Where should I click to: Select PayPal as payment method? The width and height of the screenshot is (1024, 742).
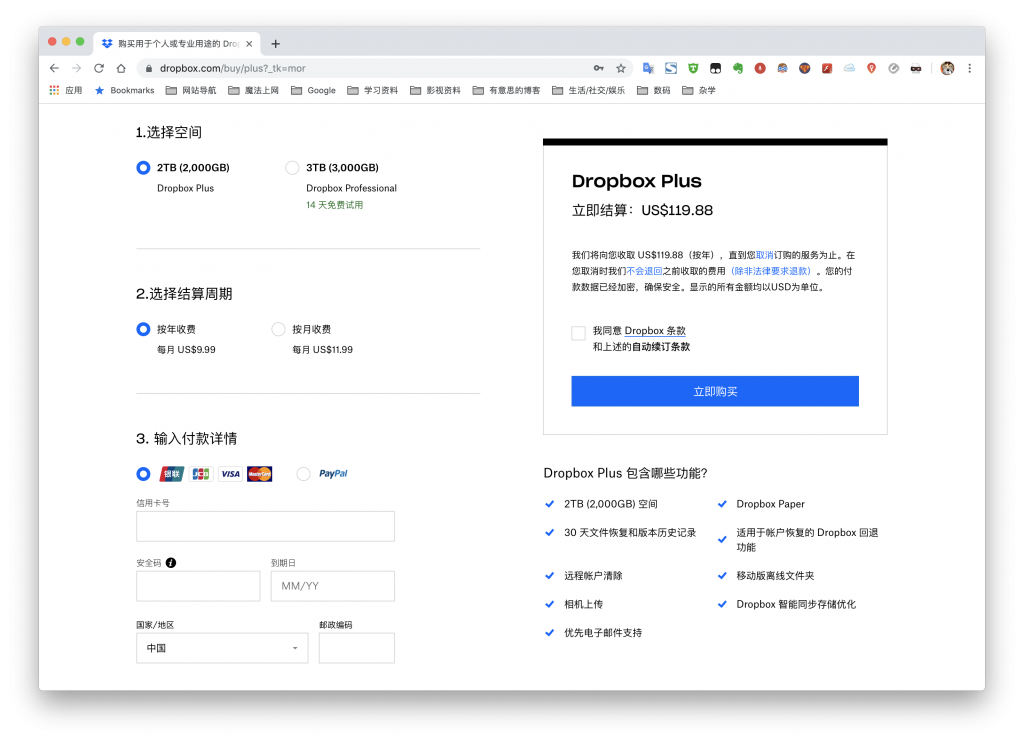303,474
